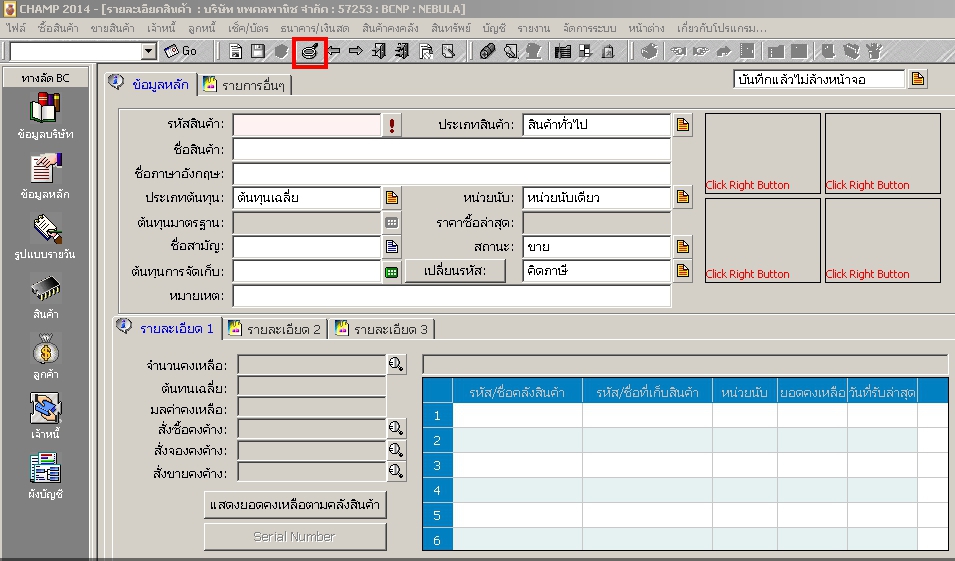This screenshot has width=955, height=561.
Task: Open ลูกค้า money bag shortcut
Action: coord(45,357)
